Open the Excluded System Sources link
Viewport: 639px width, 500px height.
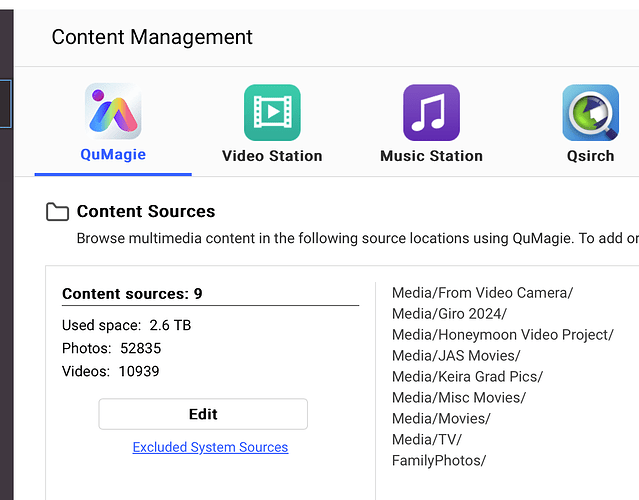(x=210, y=447)
